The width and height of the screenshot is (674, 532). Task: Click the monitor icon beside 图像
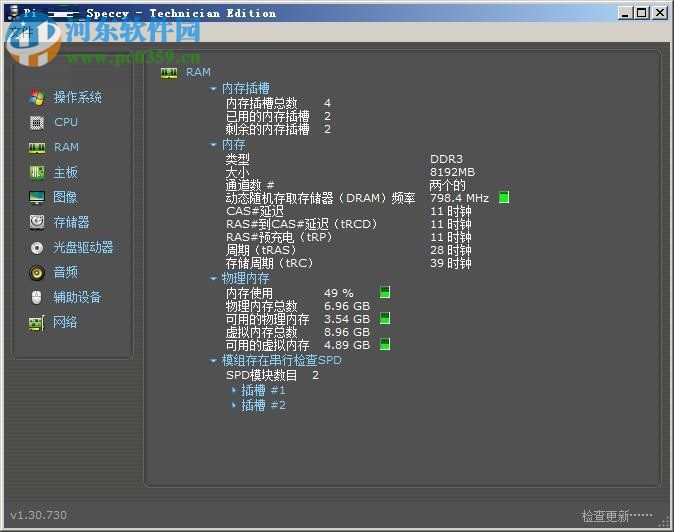point(37,197)
